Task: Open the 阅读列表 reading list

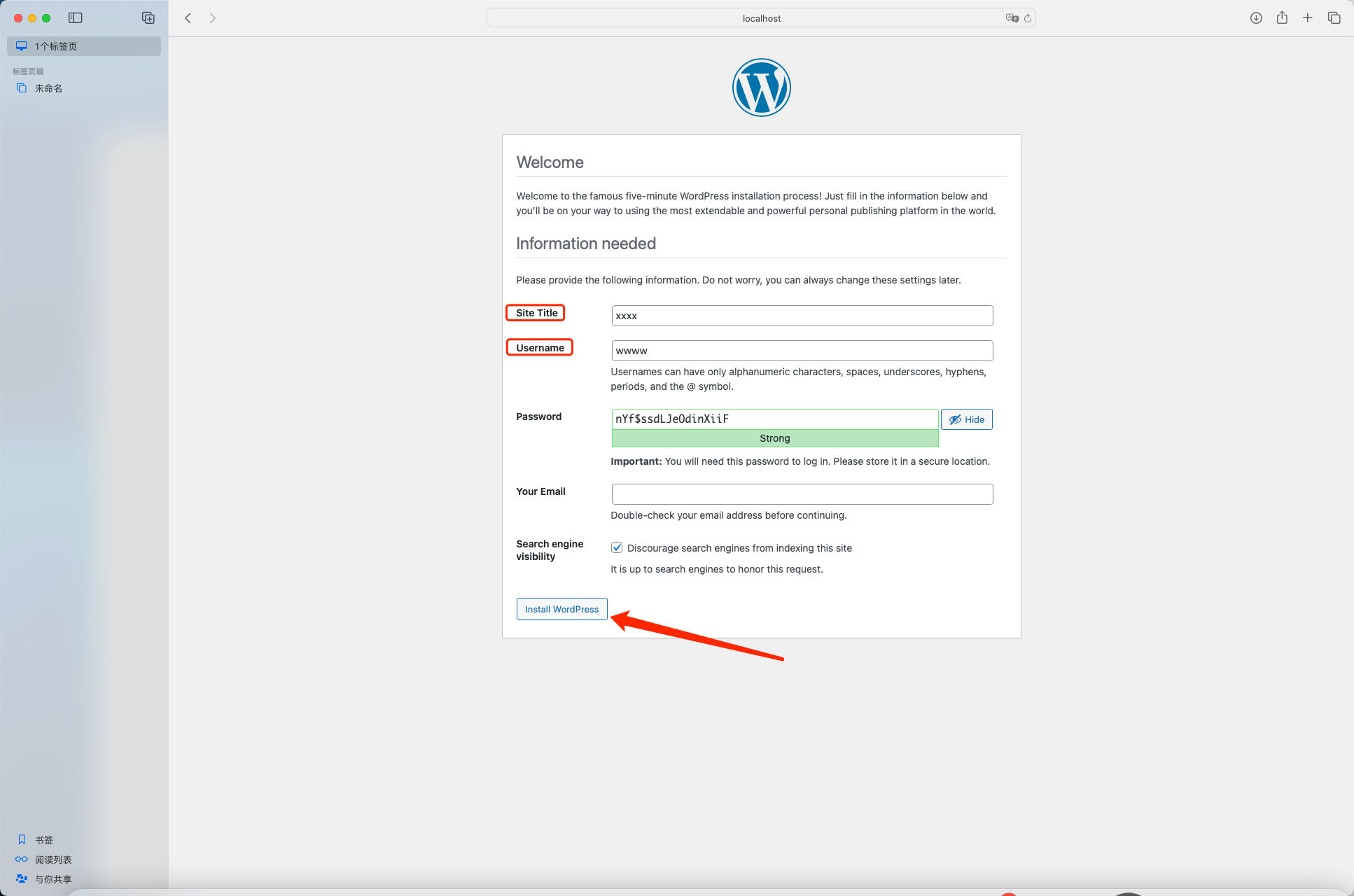Action: pos(51,860)
